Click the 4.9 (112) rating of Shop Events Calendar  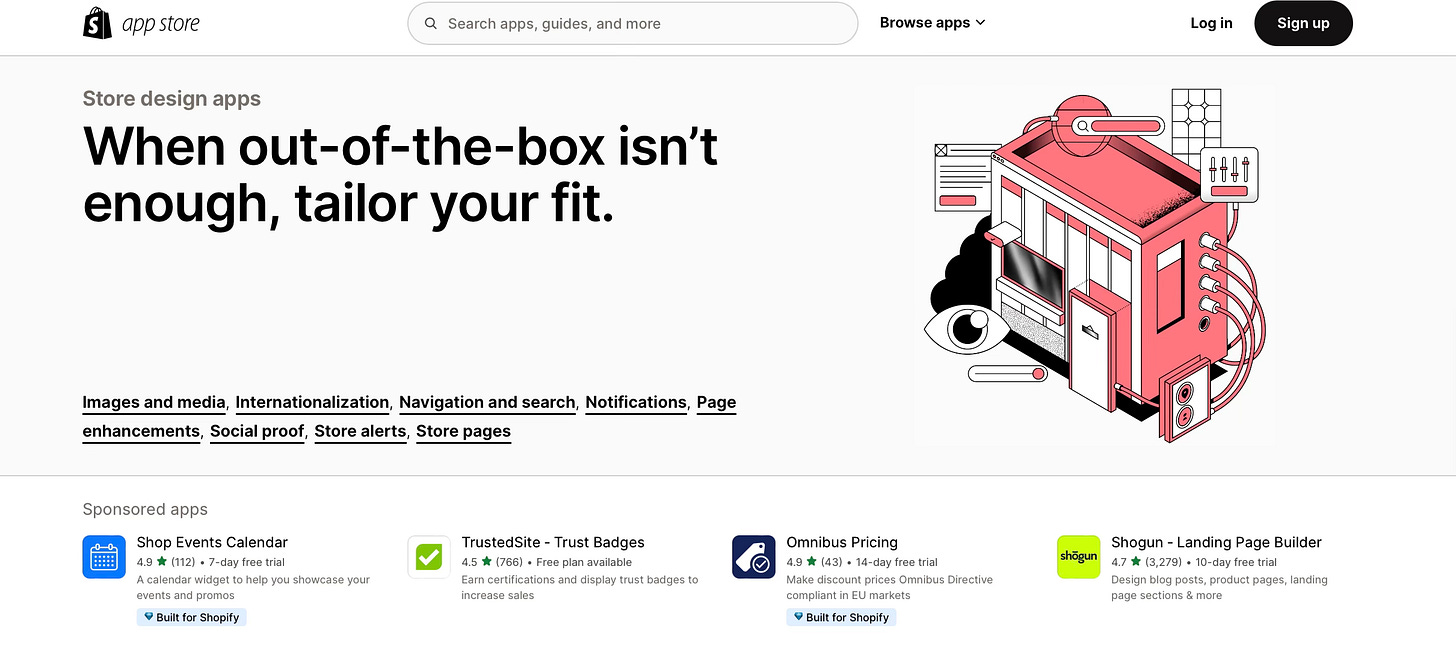pyautogui.click(x=166, y=562)
